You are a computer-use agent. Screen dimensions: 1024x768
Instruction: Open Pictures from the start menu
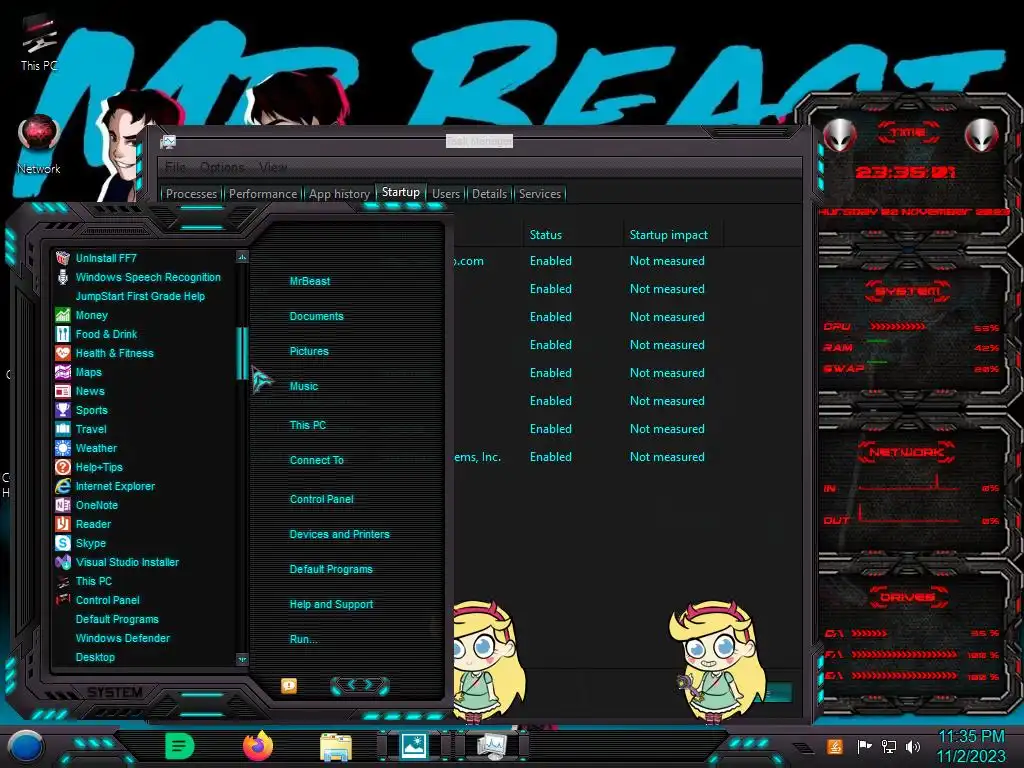pos(309,351)
